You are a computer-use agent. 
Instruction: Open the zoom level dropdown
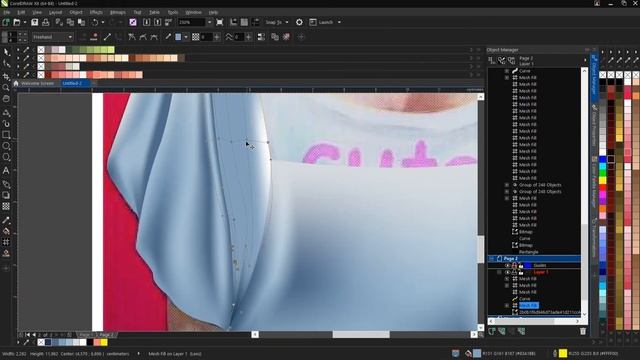click(x=209, y=22)
